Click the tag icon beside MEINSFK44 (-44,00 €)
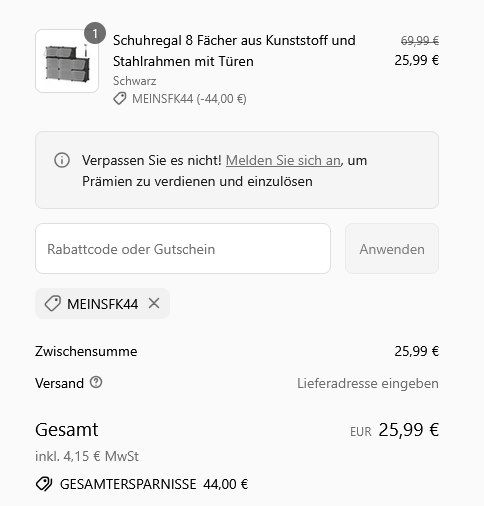Viewport: 484px width, 506px height. click(120, 99)
